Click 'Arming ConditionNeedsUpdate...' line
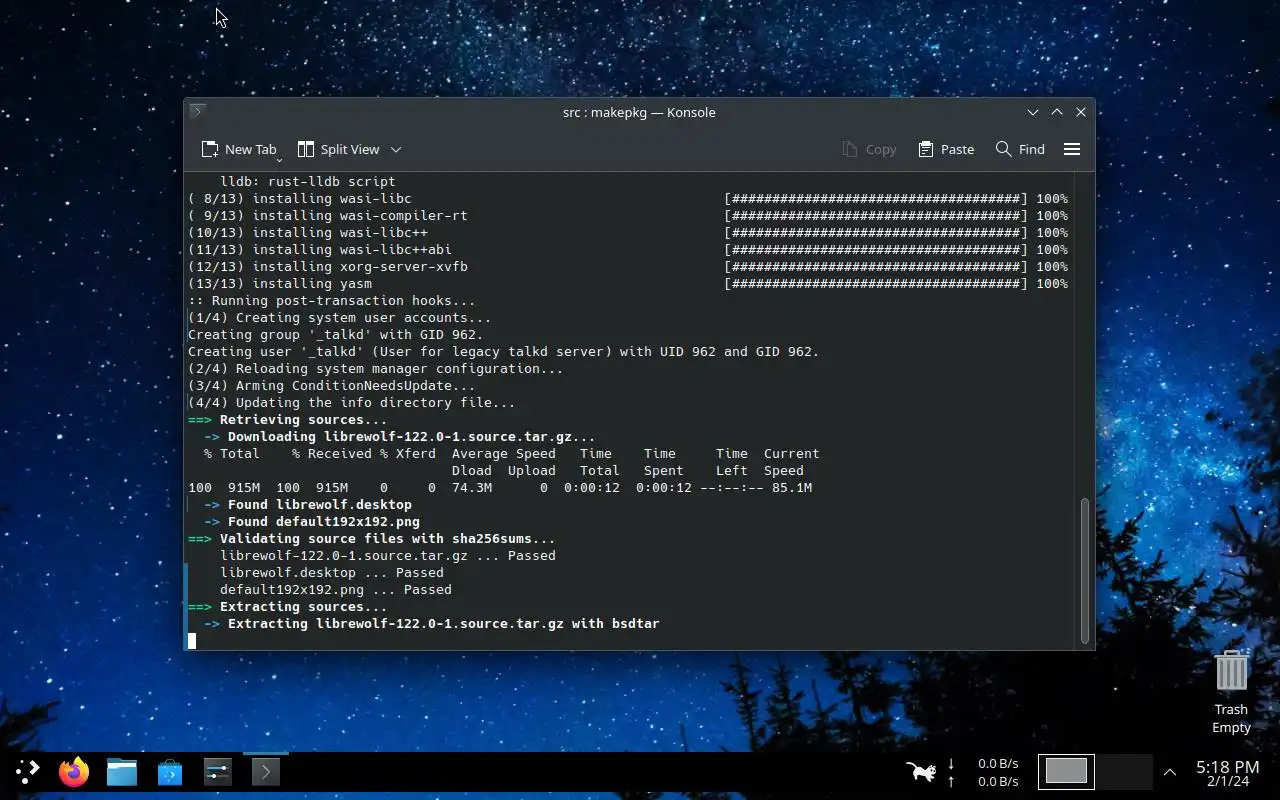 pyautogui.click(x=331, y=386)
